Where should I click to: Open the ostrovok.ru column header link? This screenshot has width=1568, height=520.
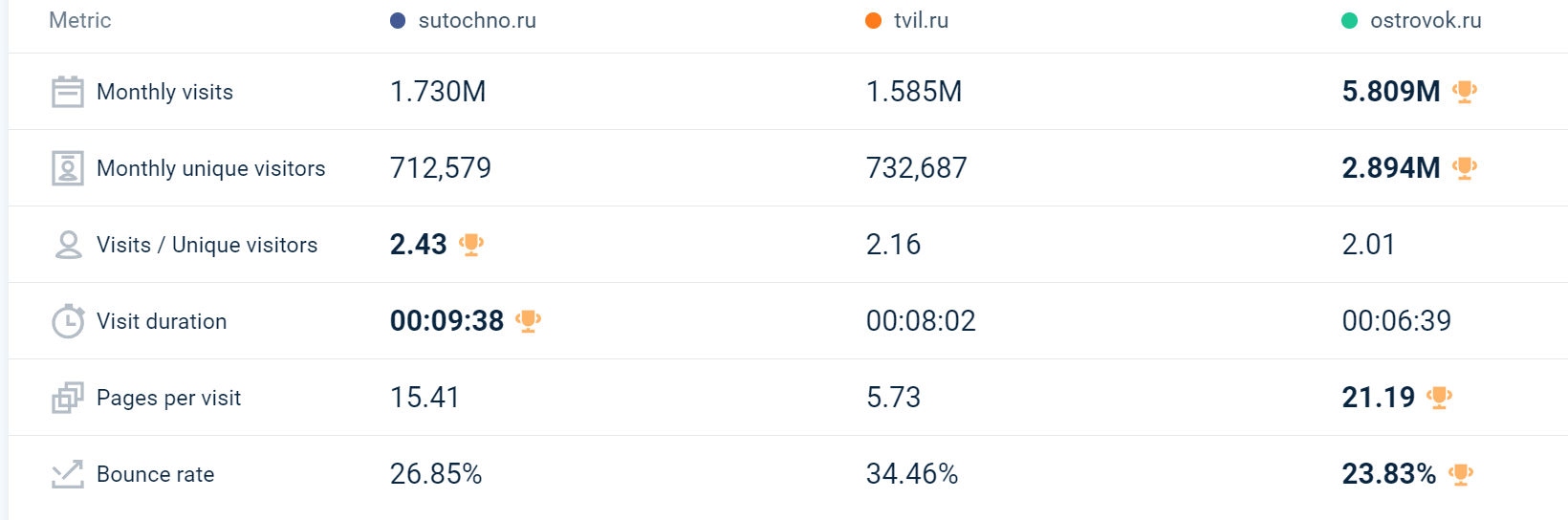point(1426,21)
